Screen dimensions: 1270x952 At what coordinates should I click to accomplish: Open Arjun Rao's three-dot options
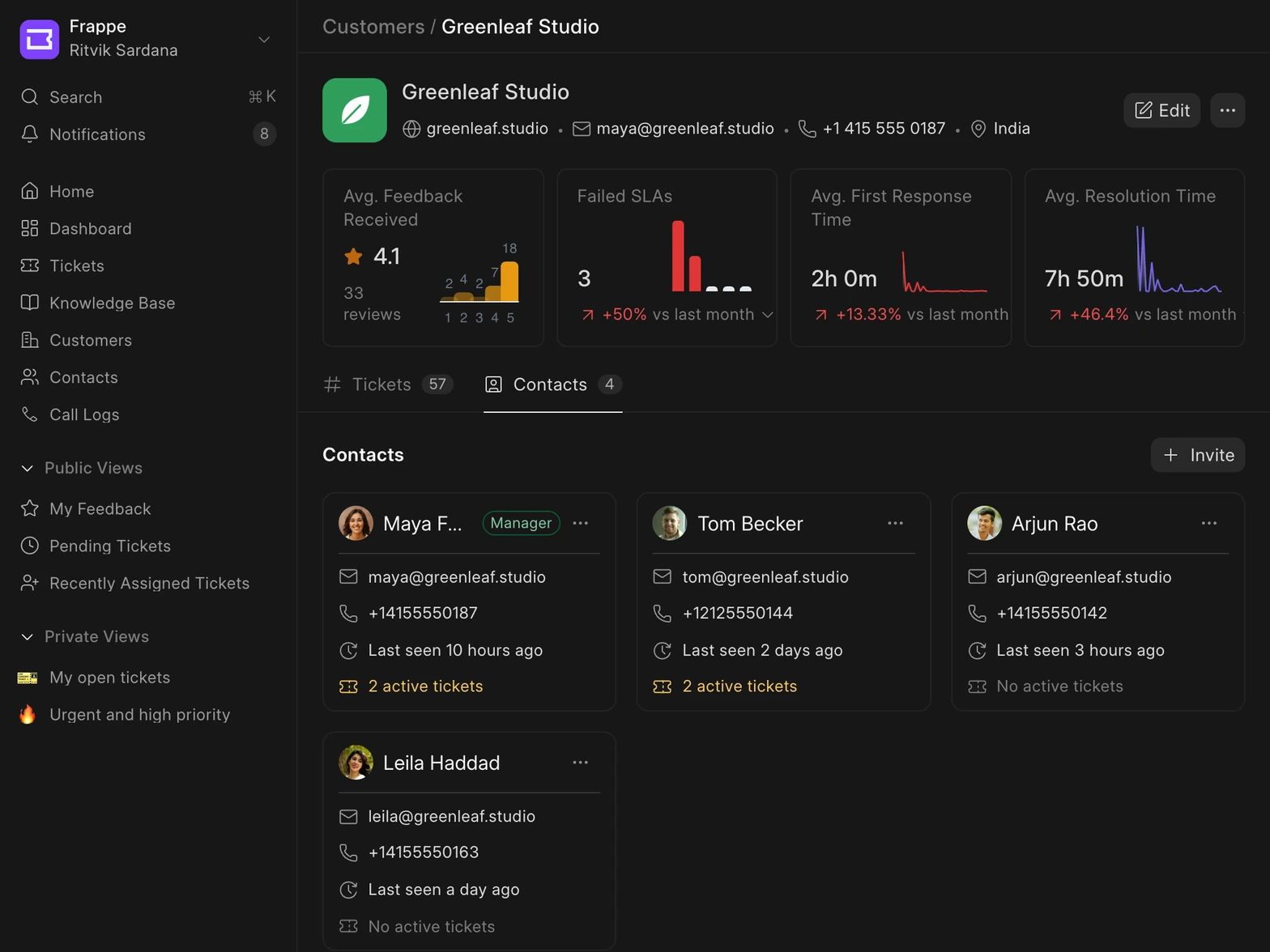point(1209,523)
